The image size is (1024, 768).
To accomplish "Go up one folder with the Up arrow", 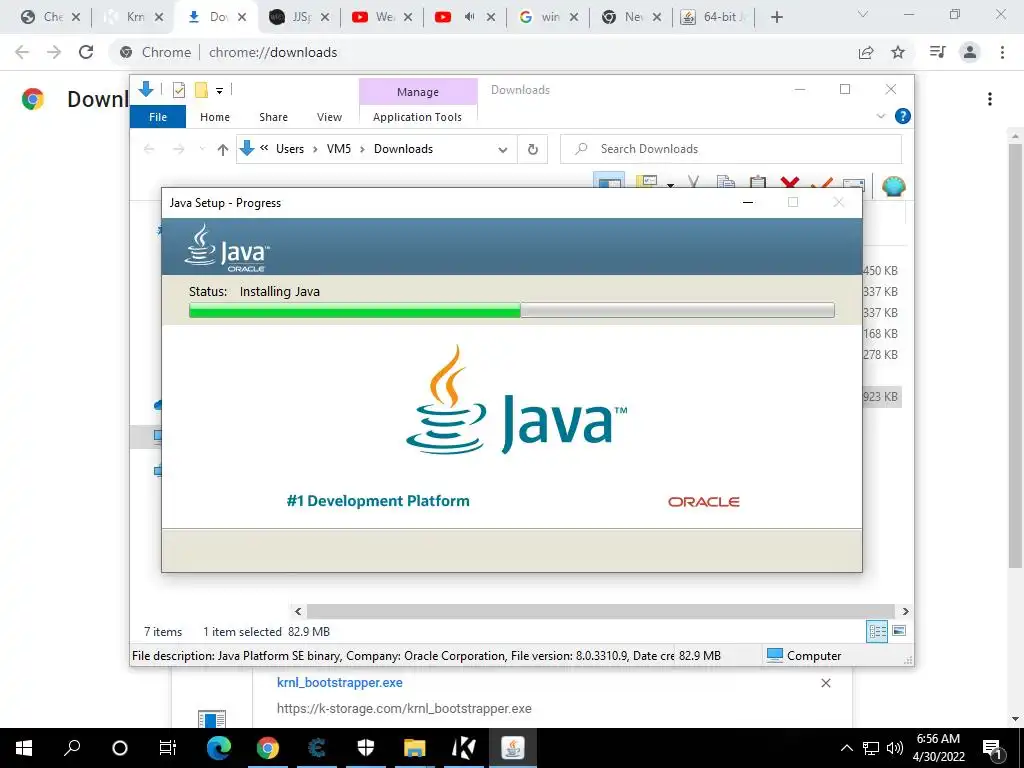I will 223,150.
